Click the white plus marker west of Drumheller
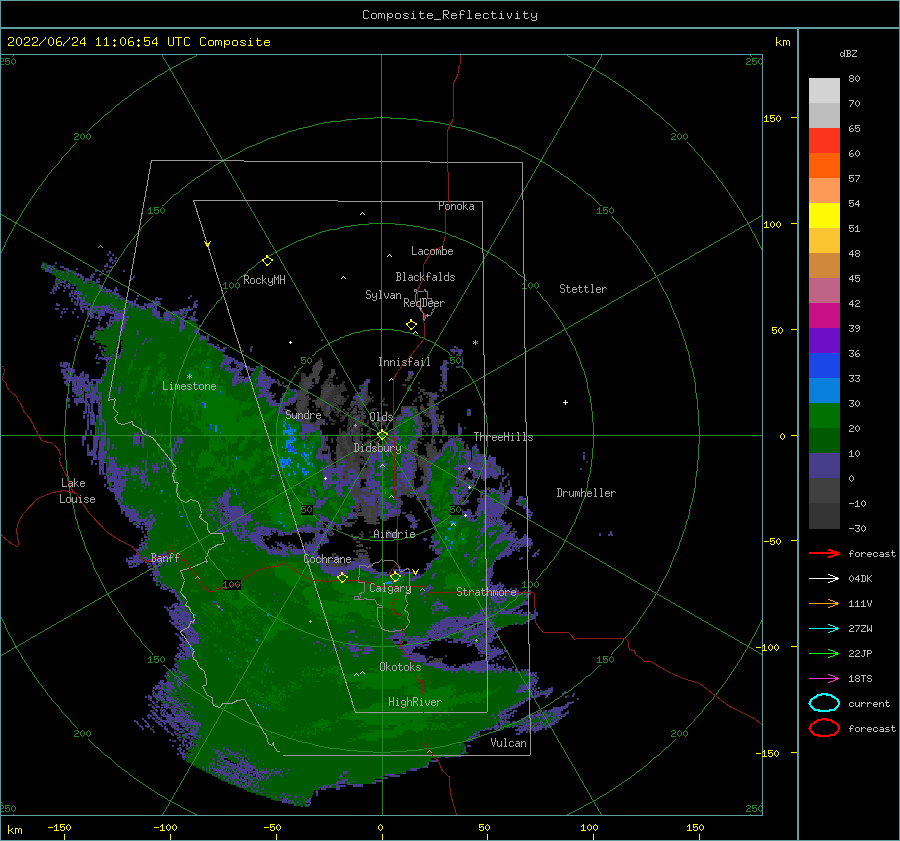This screenshot has height=841, width=900. tap(565, 402)
